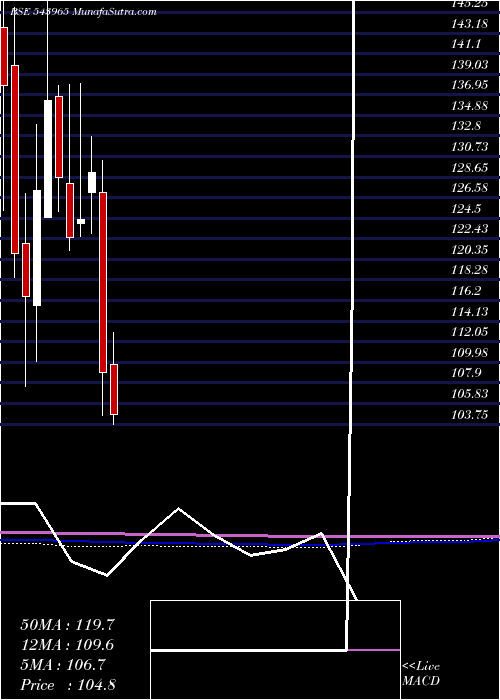The width and height of the screenshot is (500, 700).
Task: Select the 128.65 price label
Action: [x=470, y=167]
